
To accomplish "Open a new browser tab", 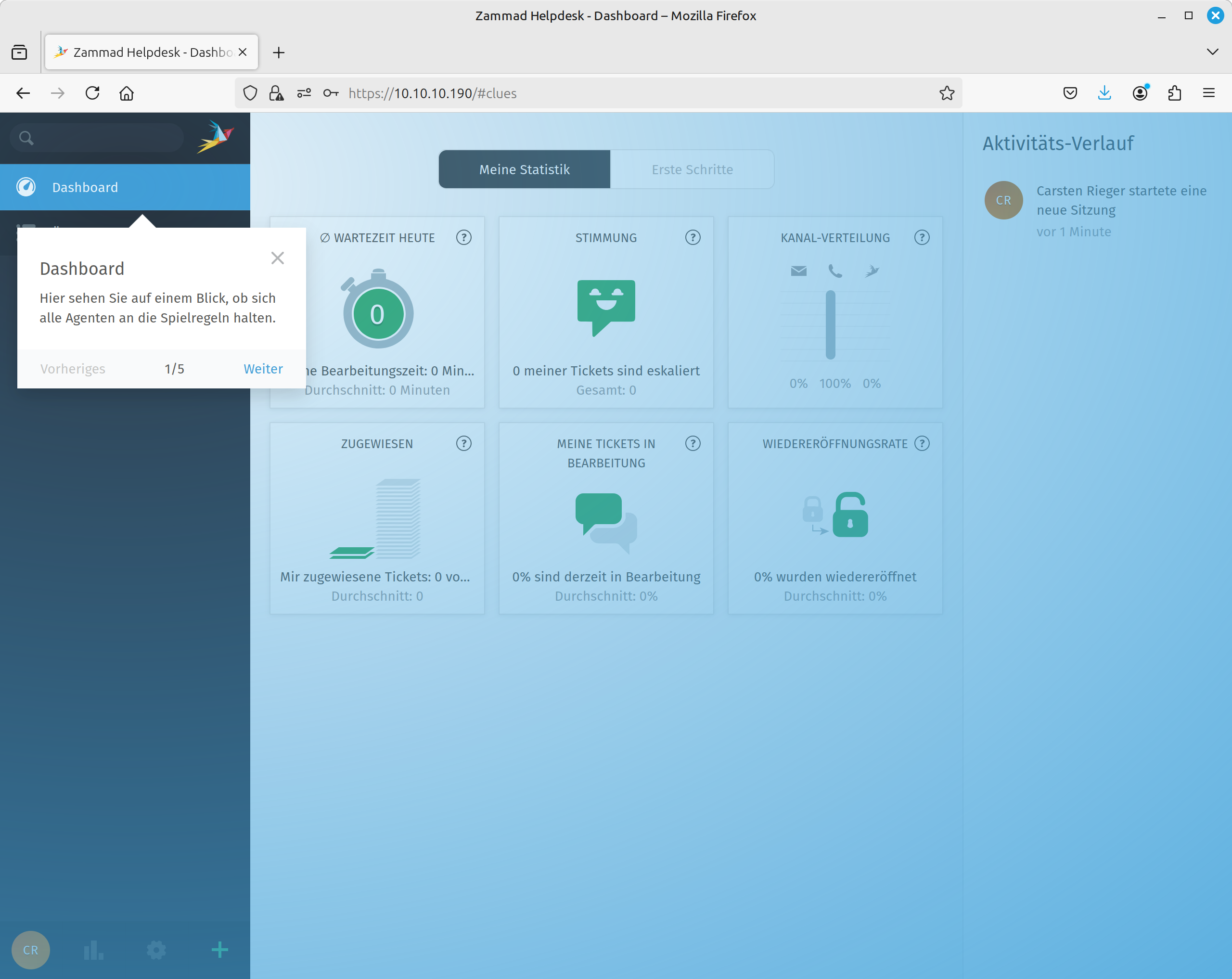I will 278,52.
